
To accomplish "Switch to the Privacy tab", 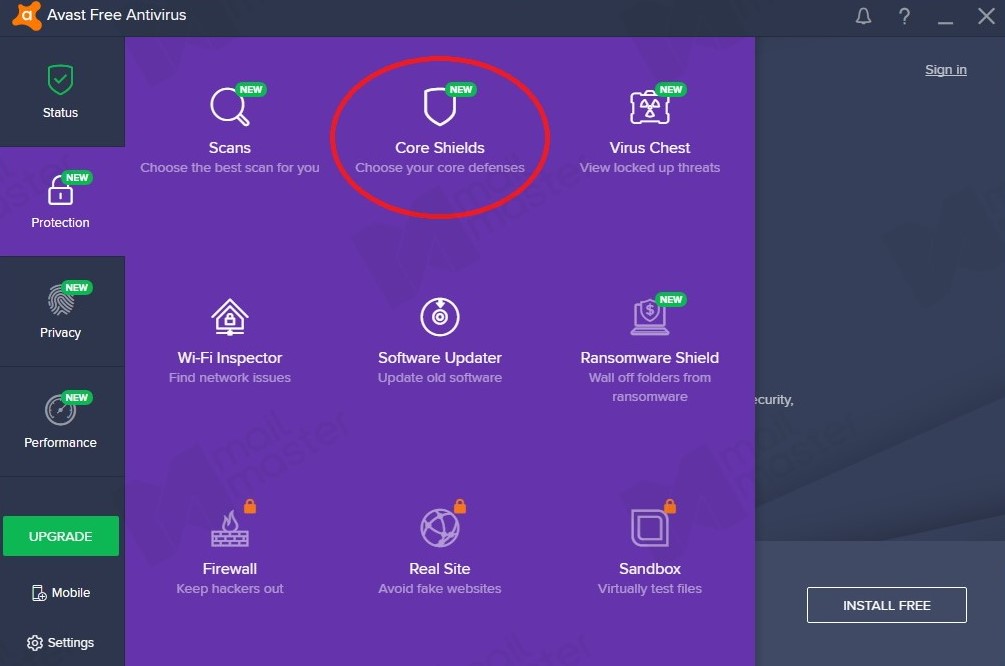I will pos(62,312).
